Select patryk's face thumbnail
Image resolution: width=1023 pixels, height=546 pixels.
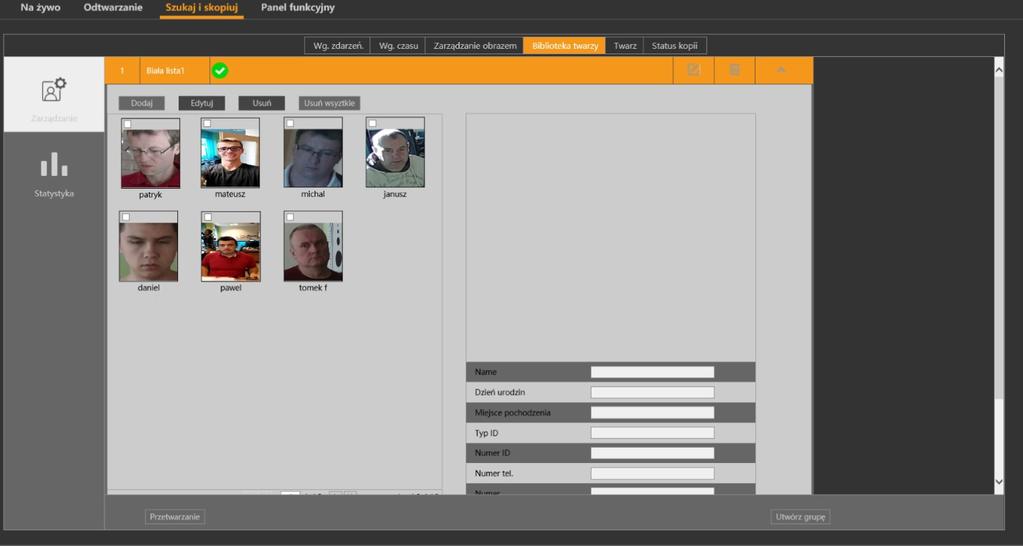click(x=150, y=153)
